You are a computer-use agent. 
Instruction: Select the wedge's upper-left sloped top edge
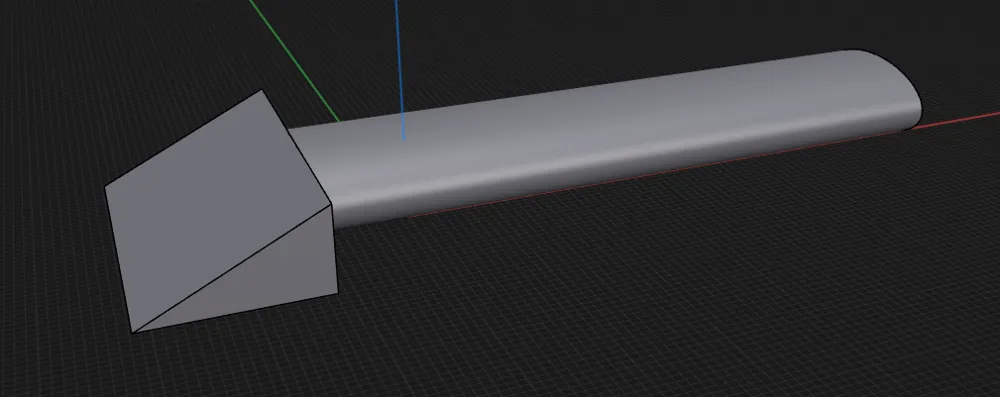pyautogui.click(x=184, y=139)
